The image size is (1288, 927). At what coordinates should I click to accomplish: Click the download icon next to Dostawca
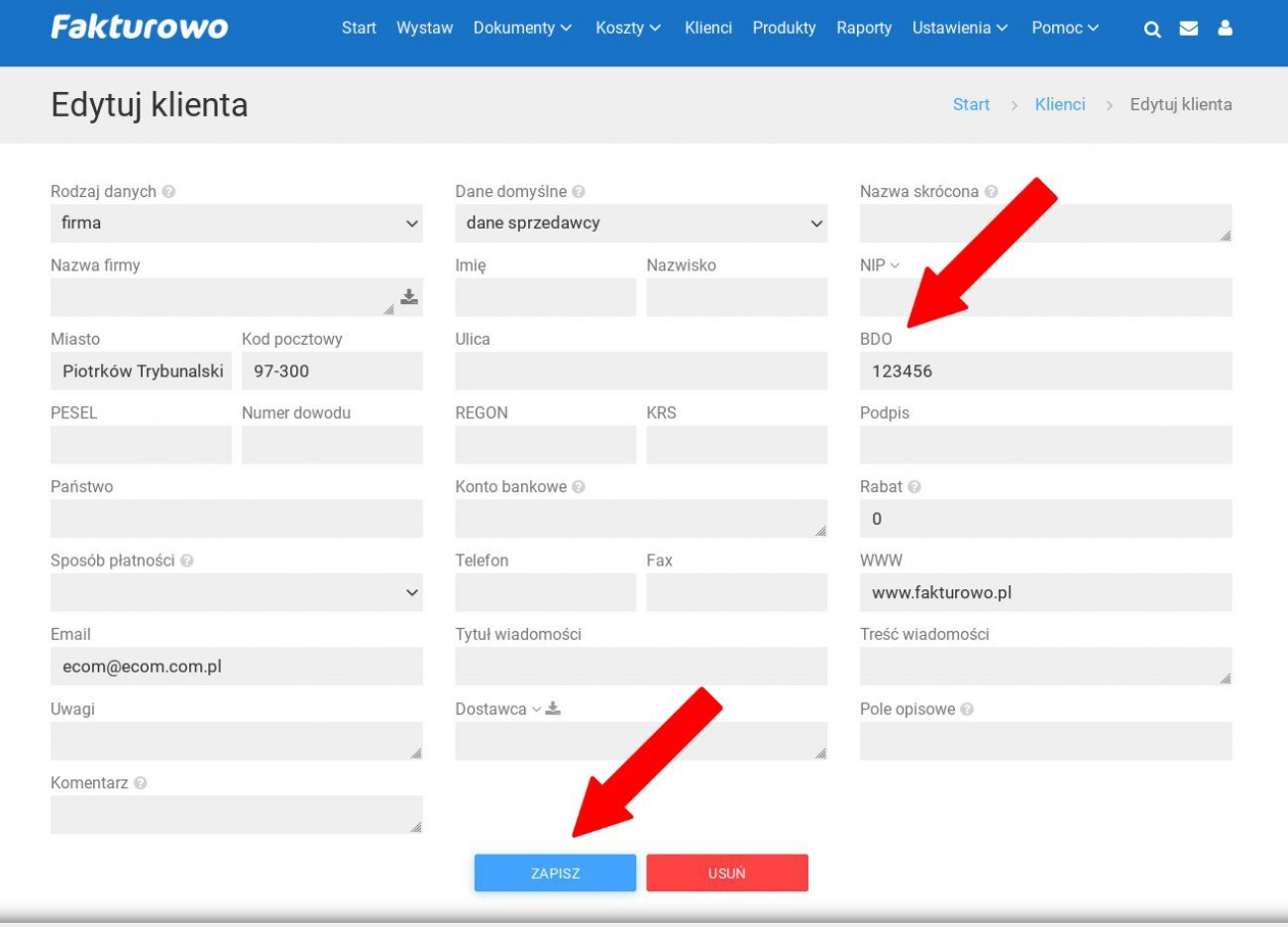[x=553, y=709]
